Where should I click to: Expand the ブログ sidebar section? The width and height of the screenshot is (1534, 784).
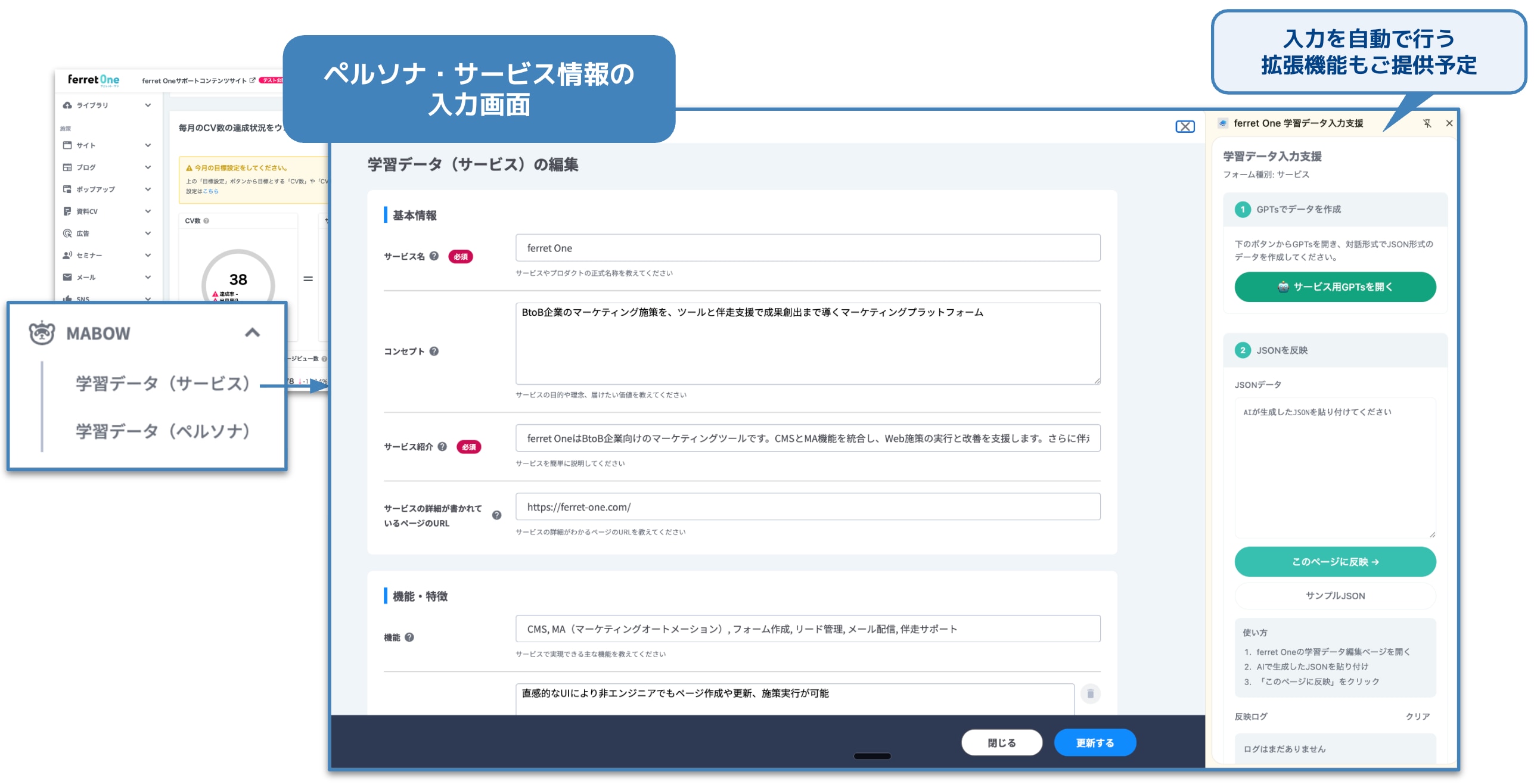pyautogui.click(x=148, y=167)
